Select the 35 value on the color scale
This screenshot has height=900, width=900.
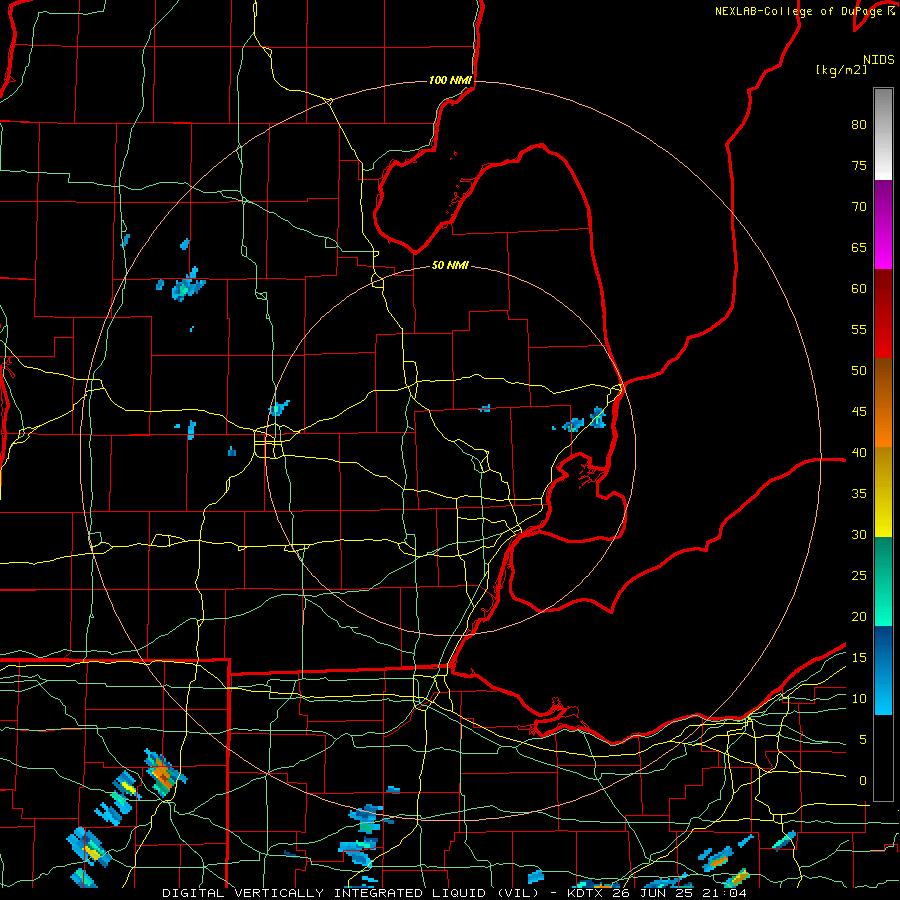coord(859,494)
